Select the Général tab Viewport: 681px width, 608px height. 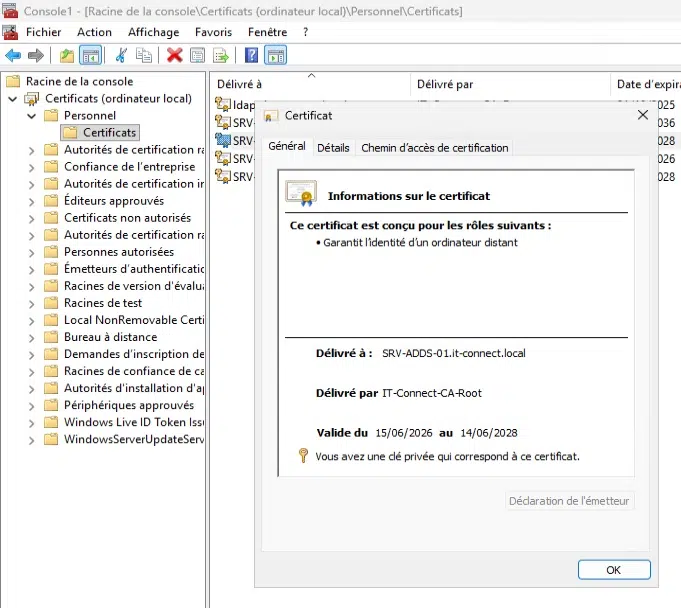coord(287,146)
